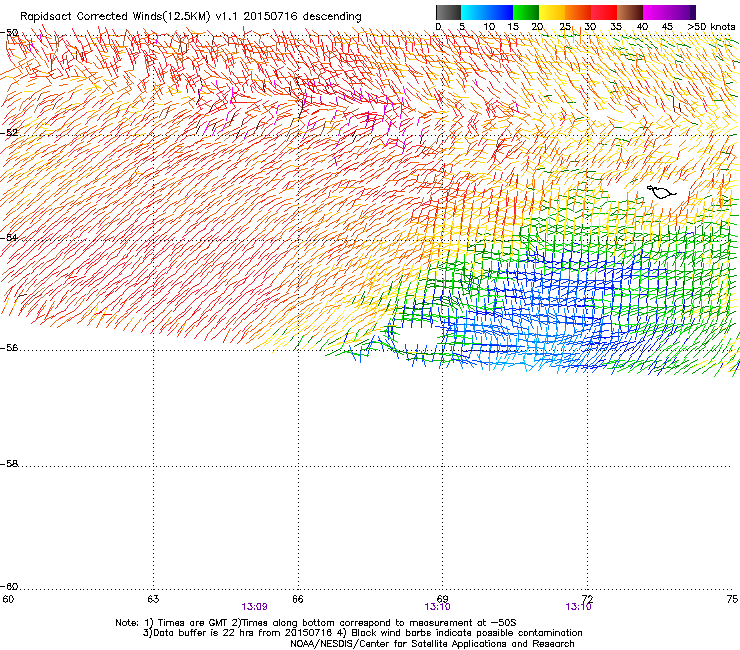Viewport: 740px width, 650px height.
Task: Click the gray 0-5 knots color segment
Action: coord(448,12)
